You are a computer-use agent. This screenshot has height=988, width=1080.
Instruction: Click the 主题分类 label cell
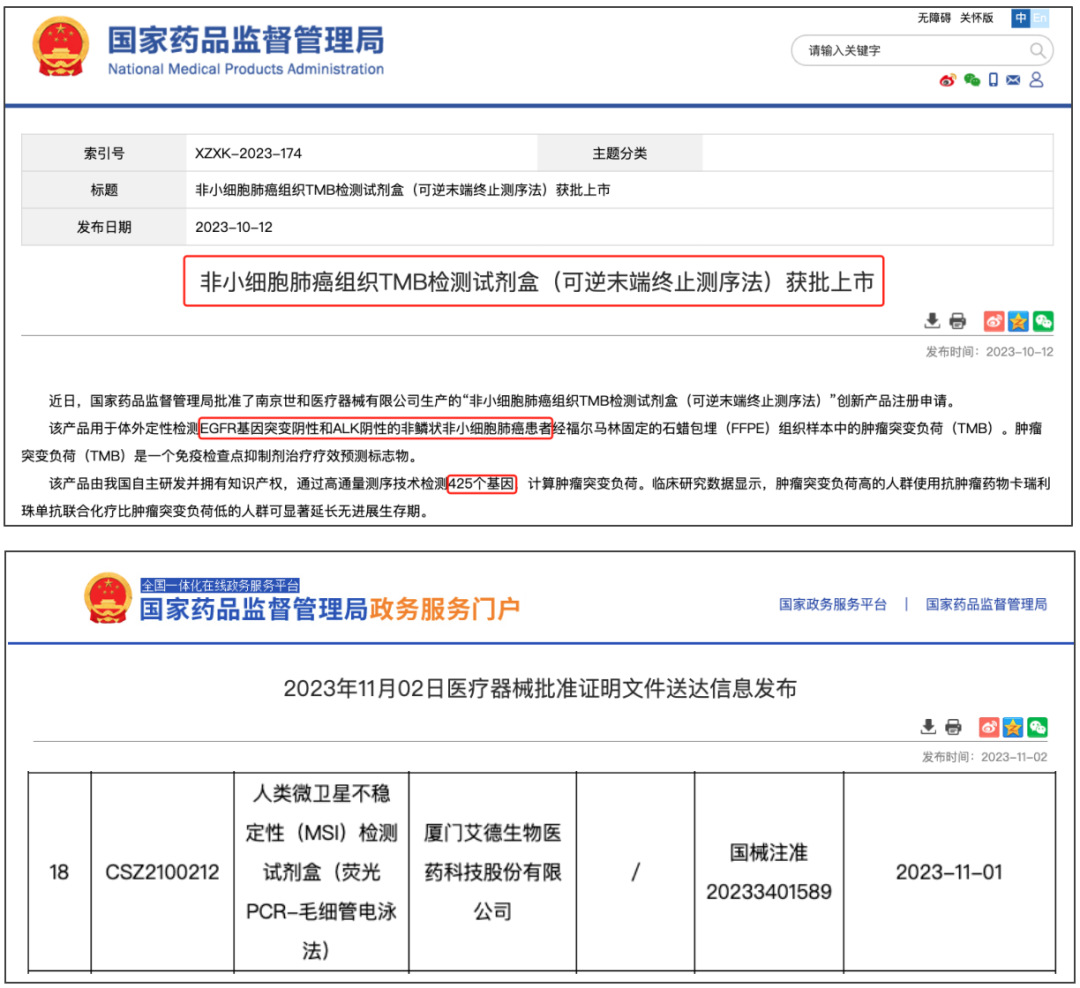(620, 153)
